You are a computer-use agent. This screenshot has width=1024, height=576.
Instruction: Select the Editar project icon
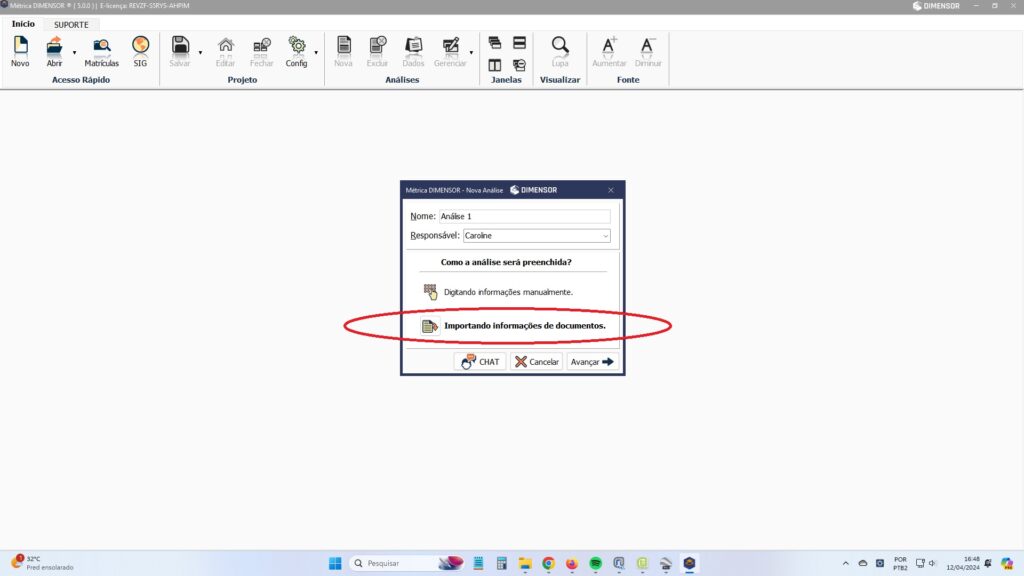coord(225,52)
